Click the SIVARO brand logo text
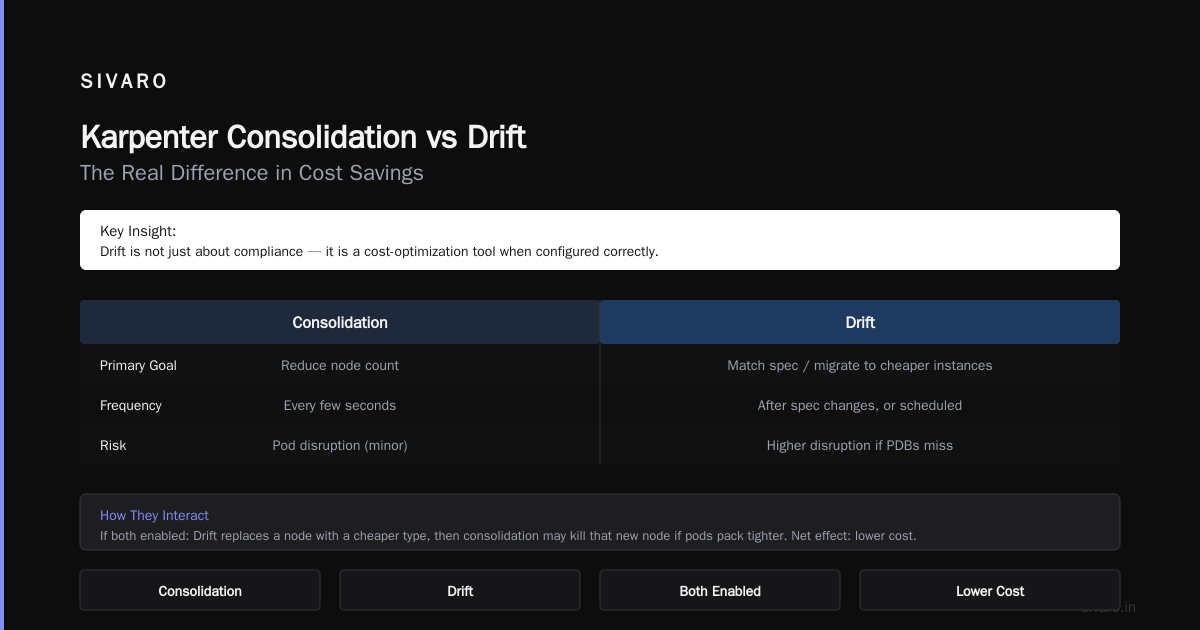This screenshot has width=1200, height=630. [124, 82]
